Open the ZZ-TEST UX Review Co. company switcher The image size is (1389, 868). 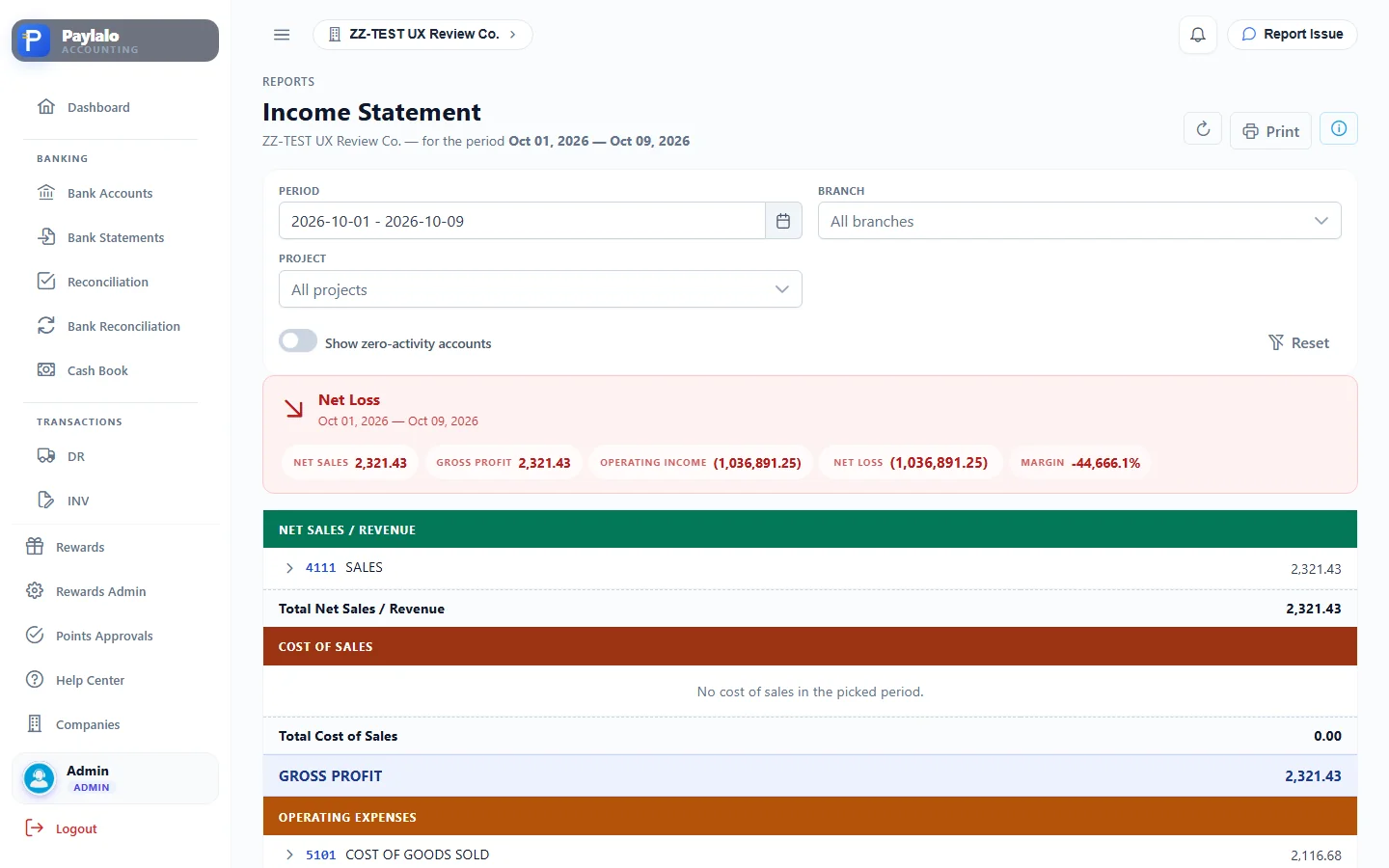[422, 35]
